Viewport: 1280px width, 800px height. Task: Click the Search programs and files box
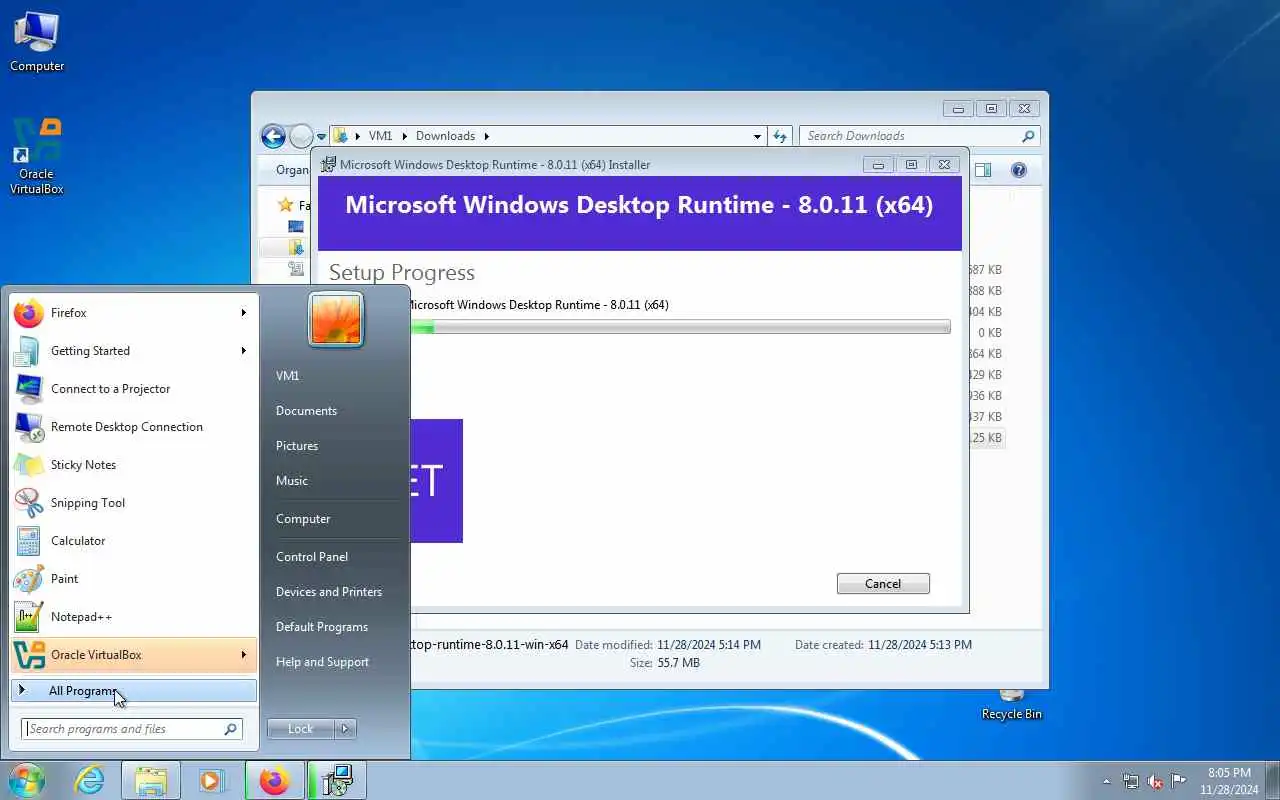click(x=131, y=729)
